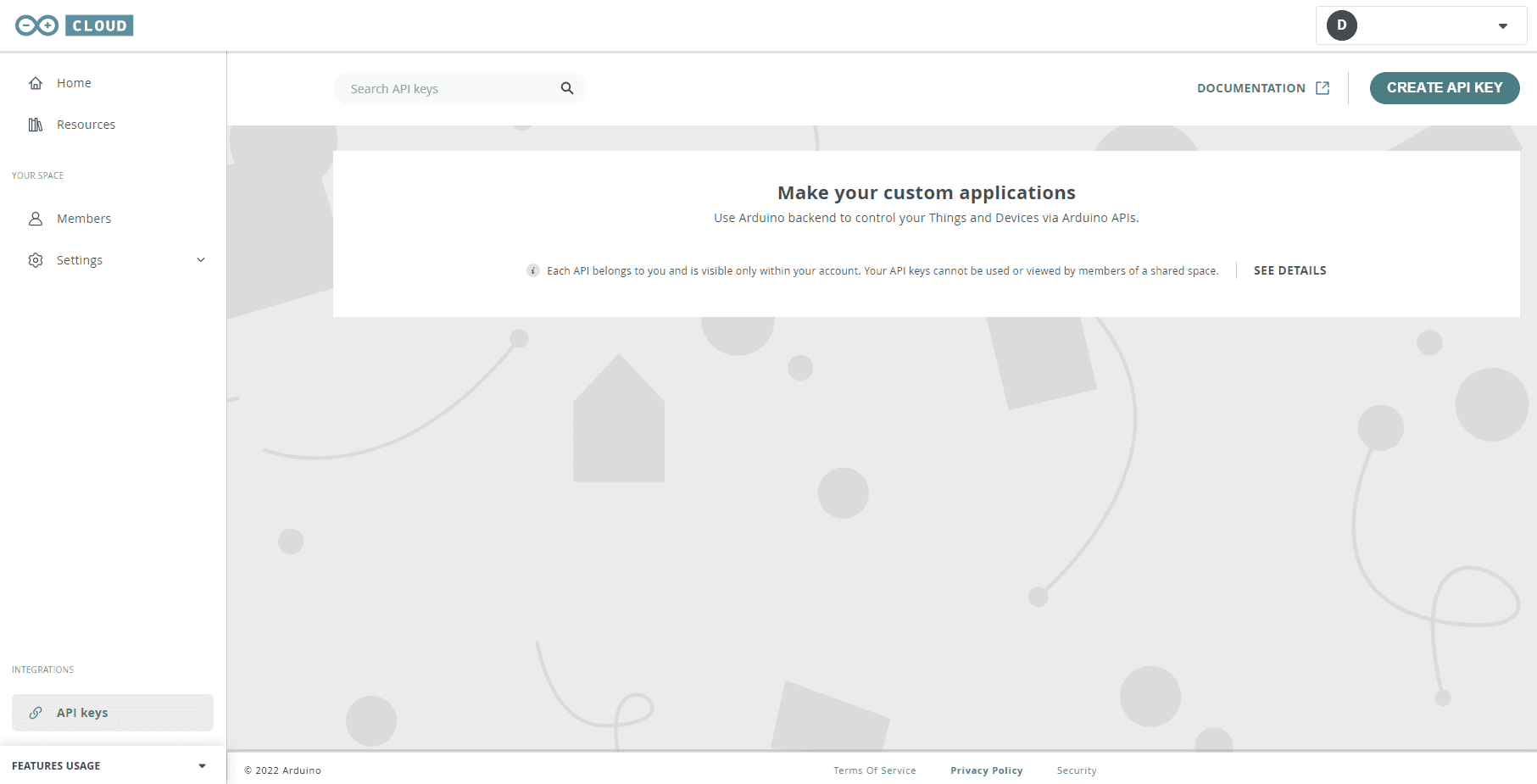
Task: Open the Resources menu item
Action: pyautogui.click(x=86, y=125)
